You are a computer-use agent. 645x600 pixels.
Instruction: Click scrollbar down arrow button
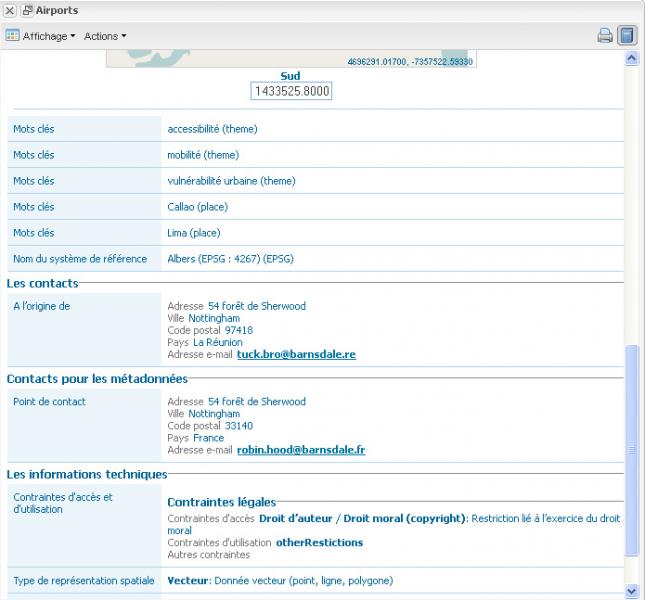pyautogui.click(x=631, y=591)
